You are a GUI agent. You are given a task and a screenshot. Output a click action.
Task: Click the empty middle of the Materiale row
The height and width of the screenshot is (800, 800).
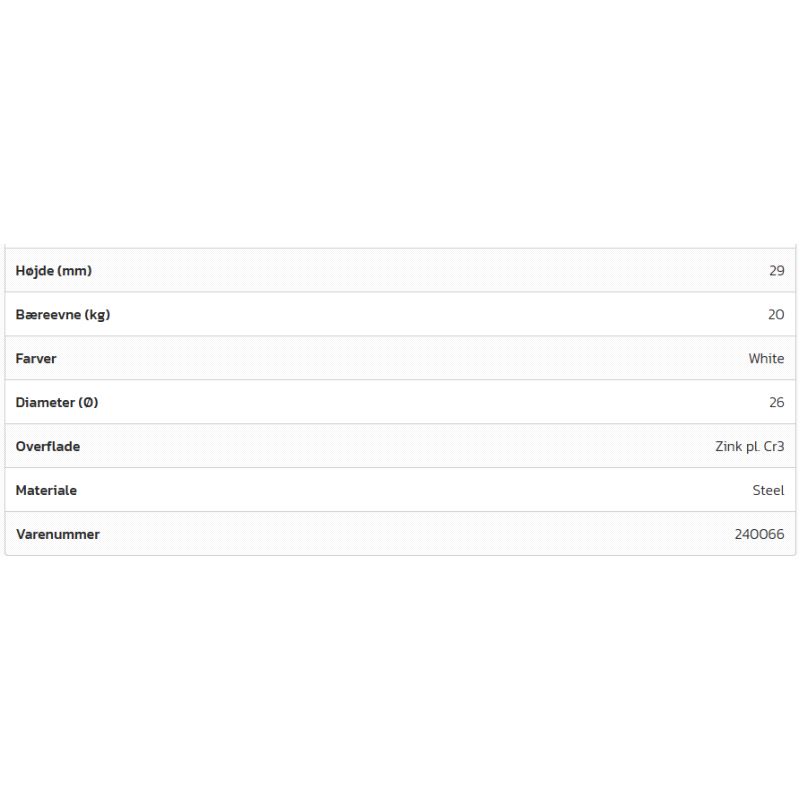[x=400, y=491]
